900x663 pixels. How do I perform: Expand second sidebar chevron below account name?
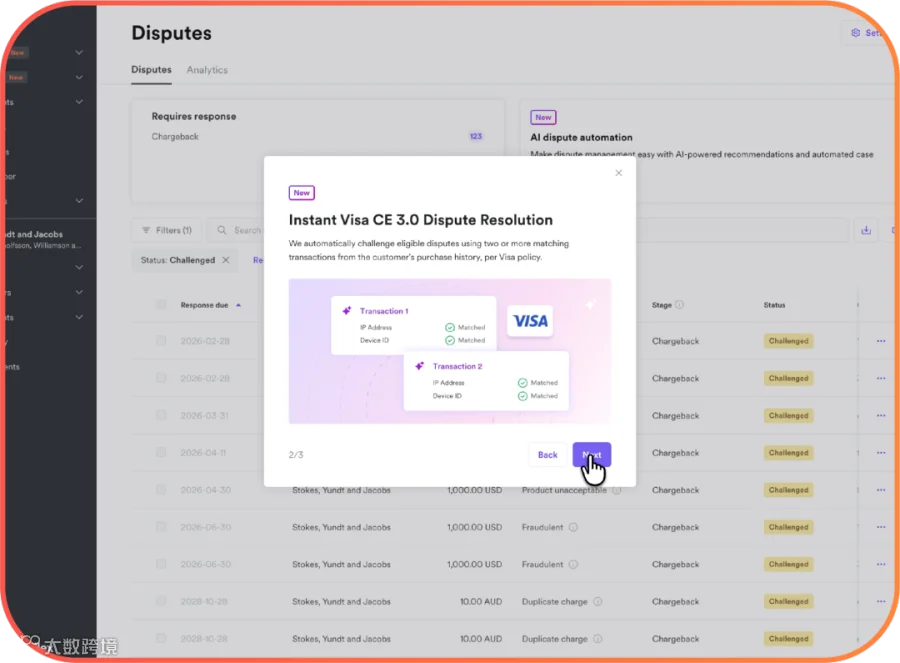pyautogui.click(x=79, y=292)
